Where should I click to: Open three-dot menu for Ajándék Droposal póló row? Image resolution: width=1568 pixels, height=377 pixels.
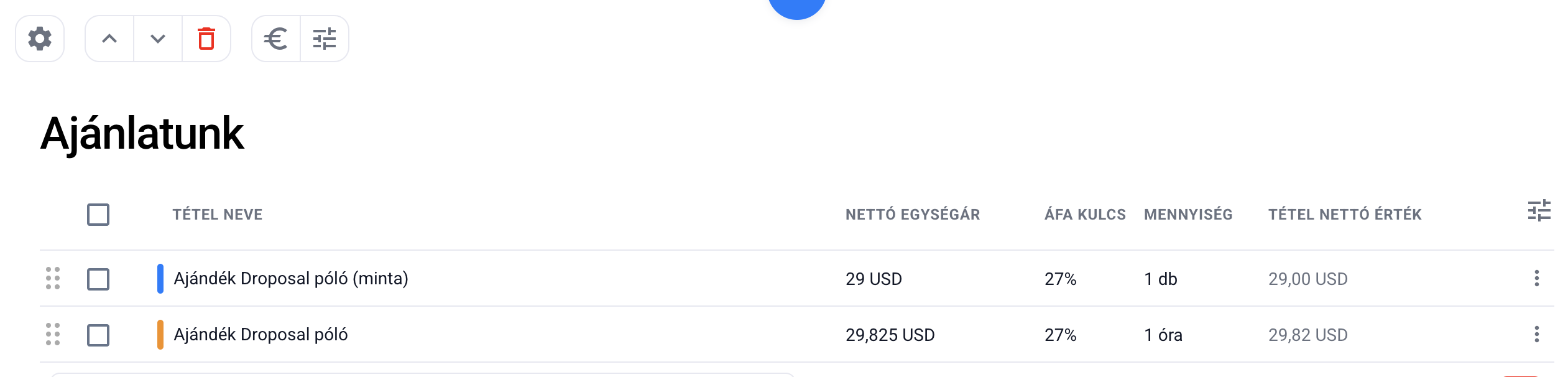pyautogui.click(x=1536, y=334)
